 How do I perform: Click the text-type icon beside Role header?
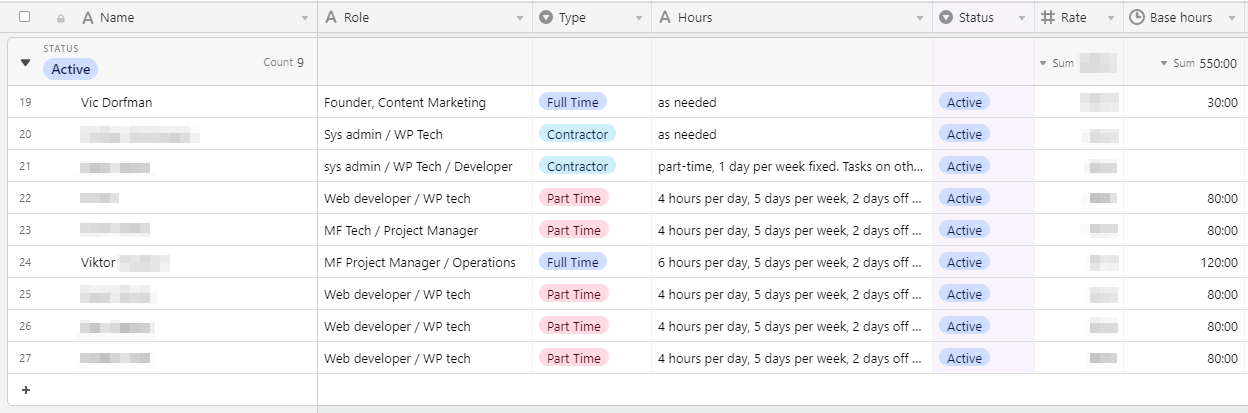click(x=331, y=18)
